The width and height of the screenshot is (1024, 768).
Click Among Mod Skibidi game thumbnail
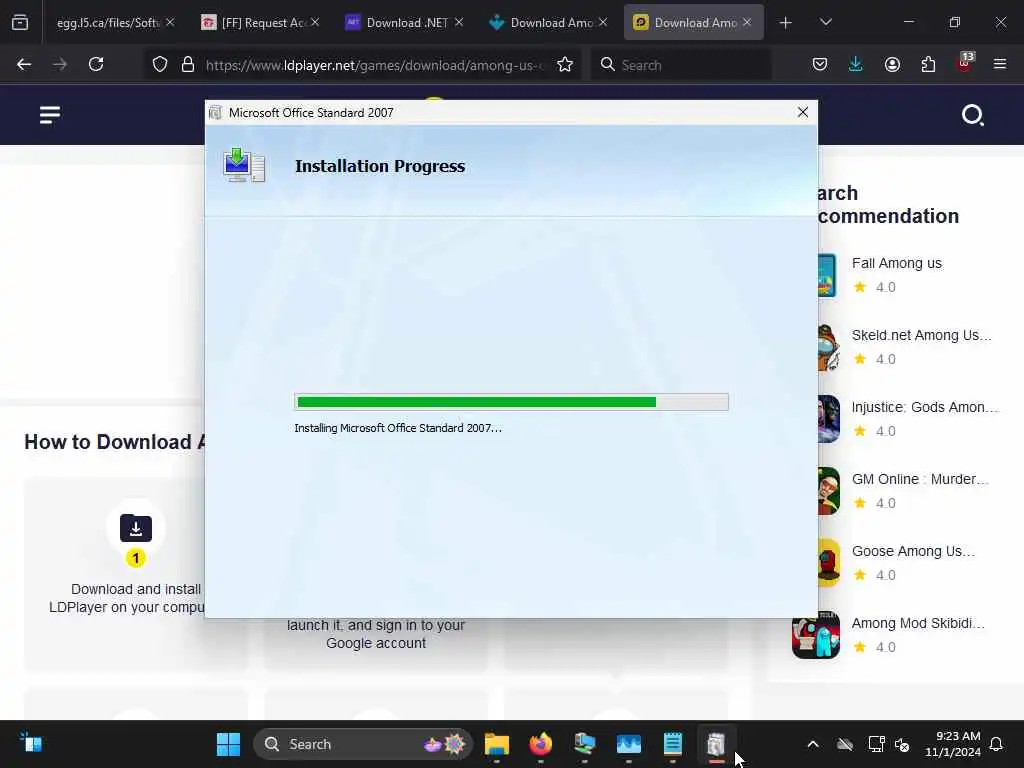[816, 635]
